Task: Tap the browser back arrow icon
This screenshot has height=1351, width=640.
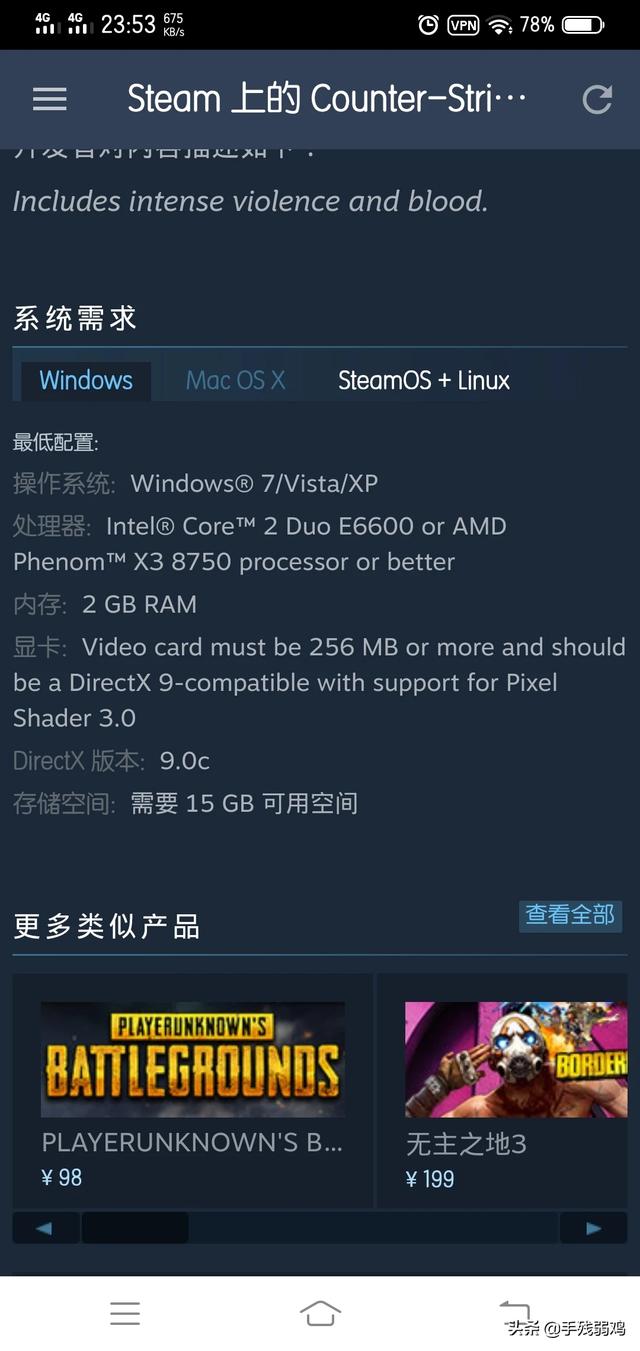Action: (x=514, y=1311)
